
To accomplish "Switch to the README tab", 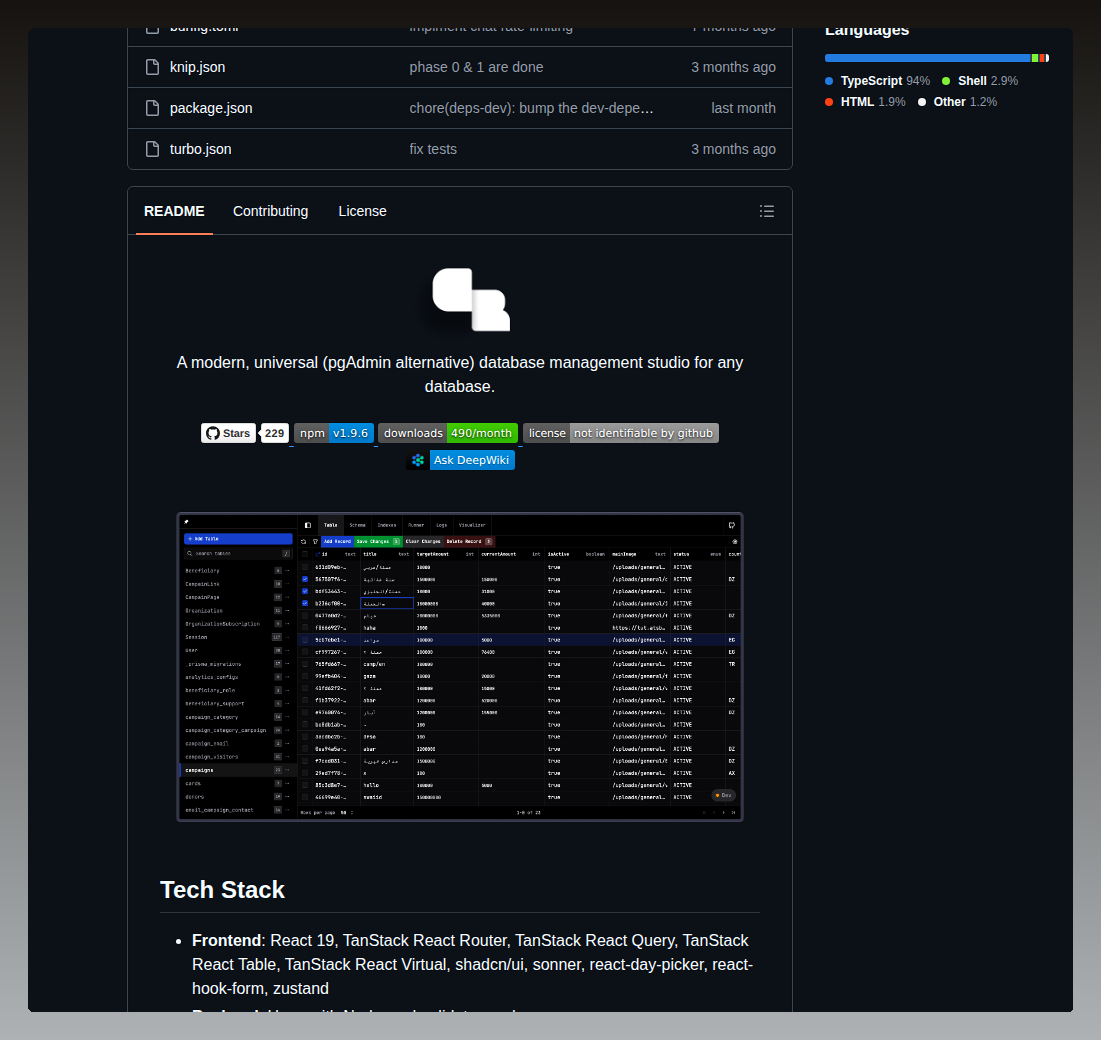I will click(x=174, y=211).
